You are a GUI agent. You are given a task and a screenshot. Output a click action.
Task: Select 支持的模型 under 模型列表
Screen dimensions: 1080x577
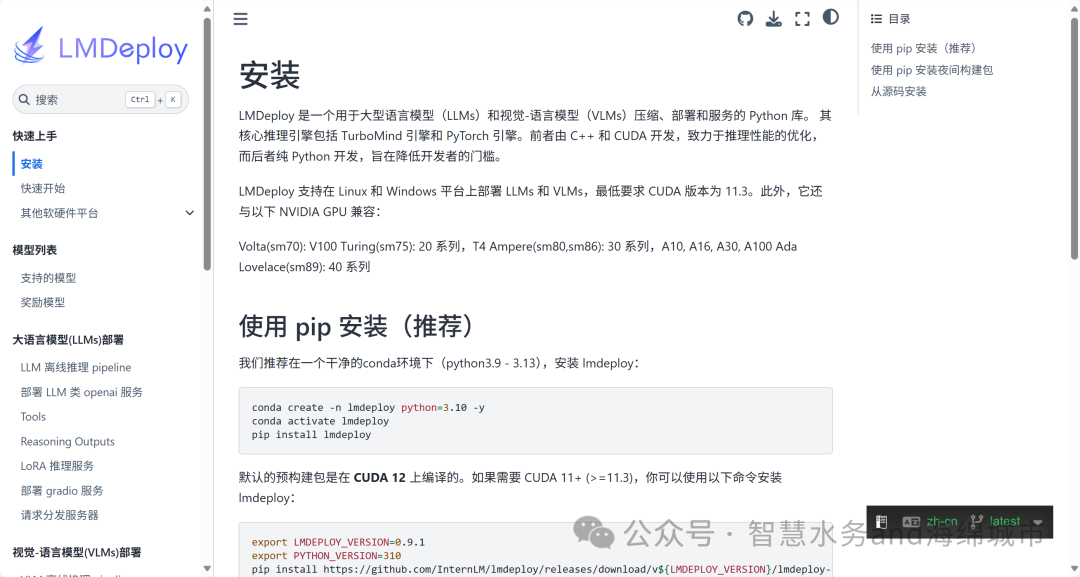tap(49, 277)
